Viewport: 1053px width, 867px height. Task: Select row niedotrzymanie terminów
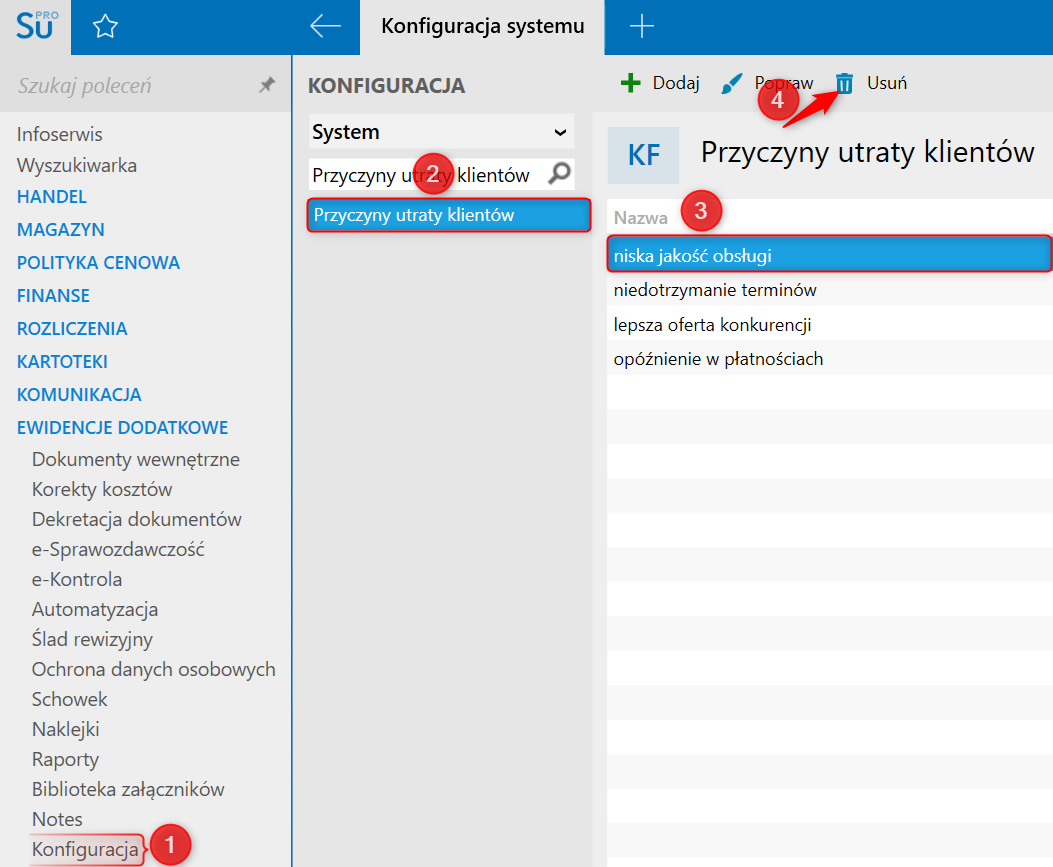click(829, 290)
